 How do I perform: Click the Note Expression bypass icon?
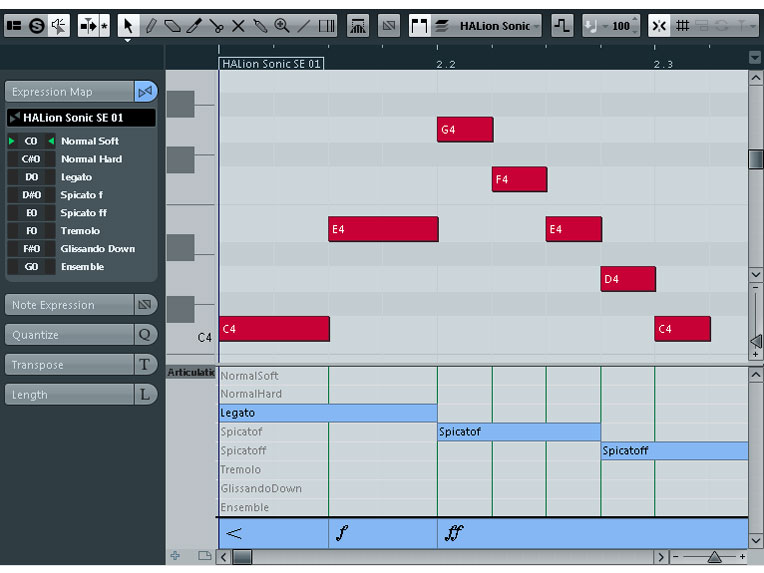pyautogui.click(x=145, y=305)
